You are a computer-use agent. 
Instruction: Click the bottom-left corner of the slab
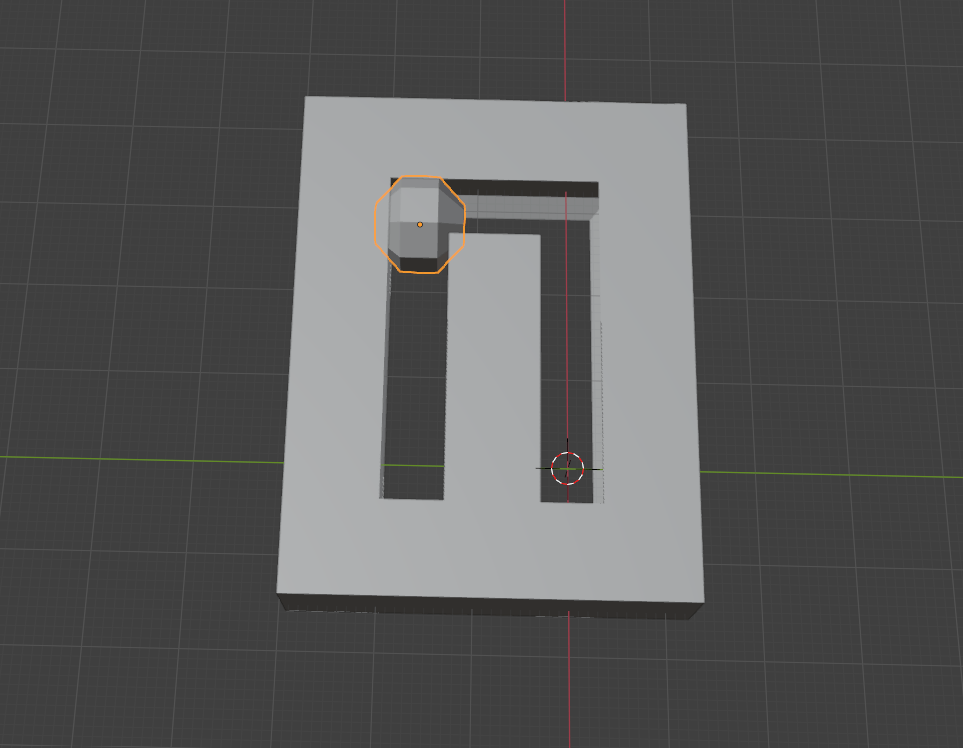tap(280, 592)
